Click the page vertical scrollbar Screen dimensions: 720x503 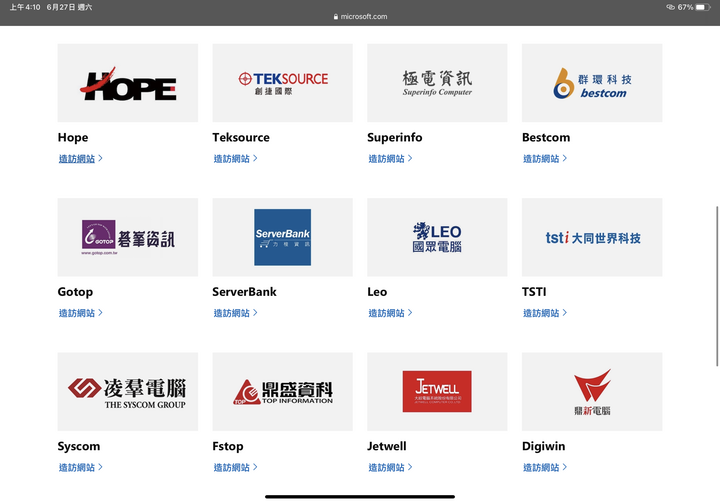coord(717,286)
